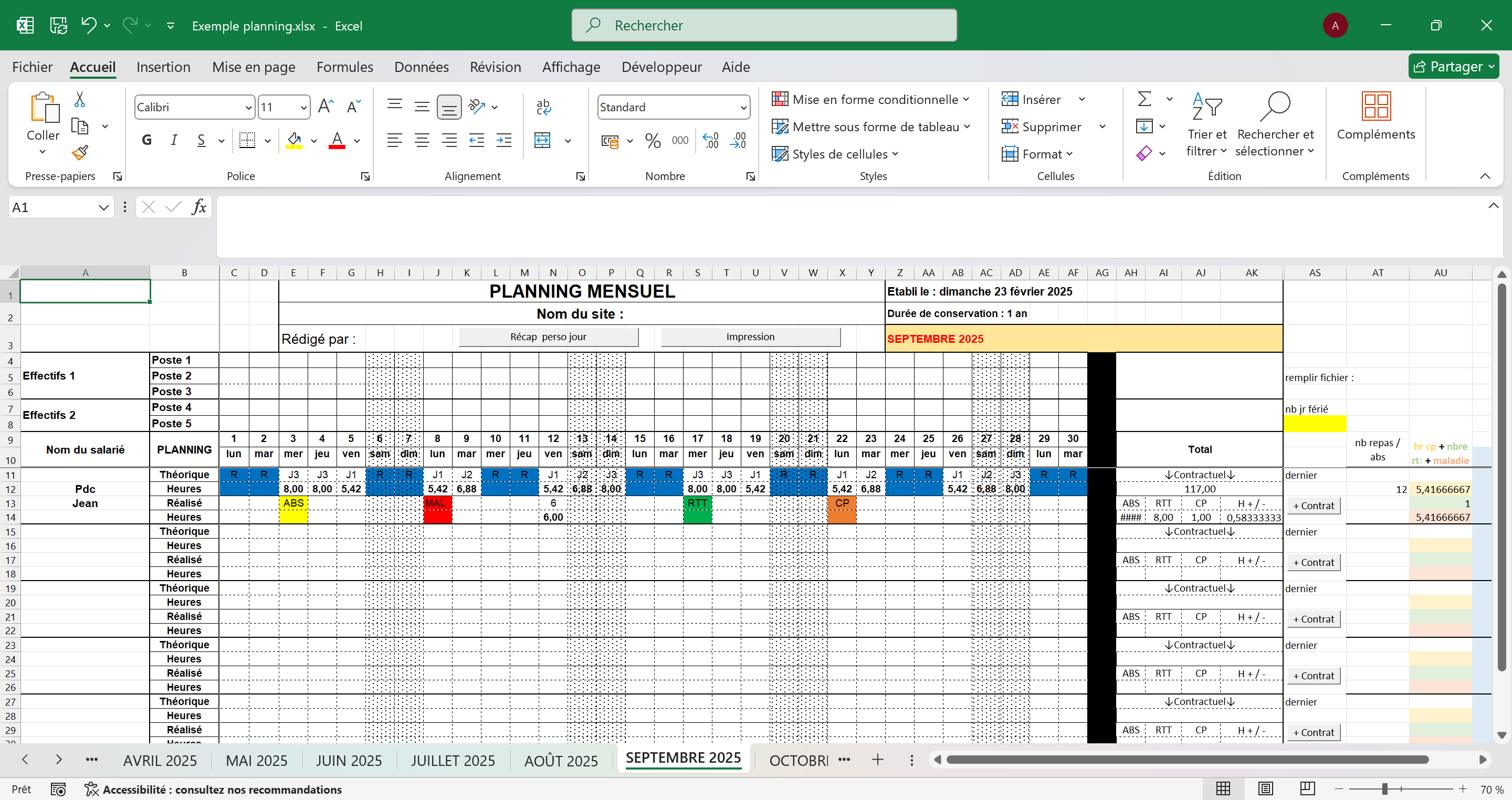
Task: Click the AutoSum sigma icon
Action: pyautogui.click(x=1144, y=99)
